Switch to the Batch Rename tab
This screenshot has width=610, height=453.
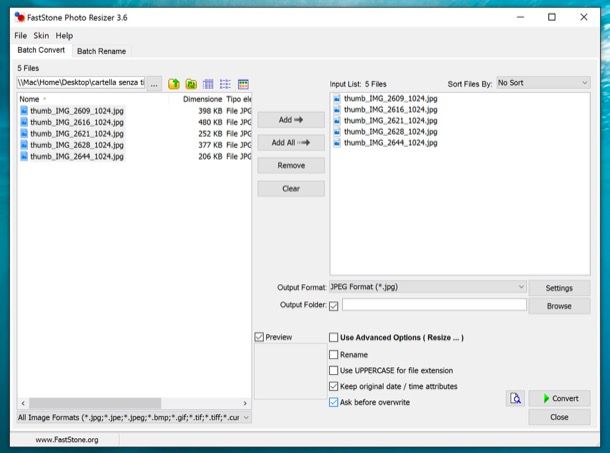(x=102, y=51)
